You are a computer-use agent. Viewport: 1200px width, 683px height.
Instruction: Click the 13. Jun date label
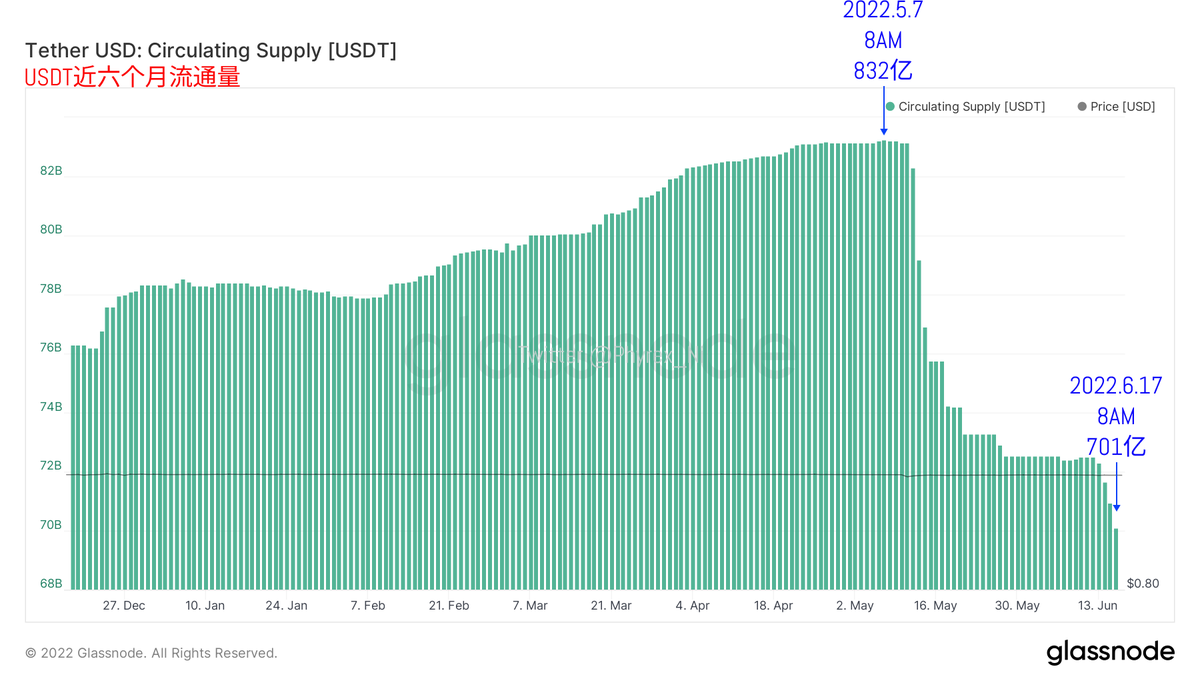pyautogui.click(x=1098, y=606)
